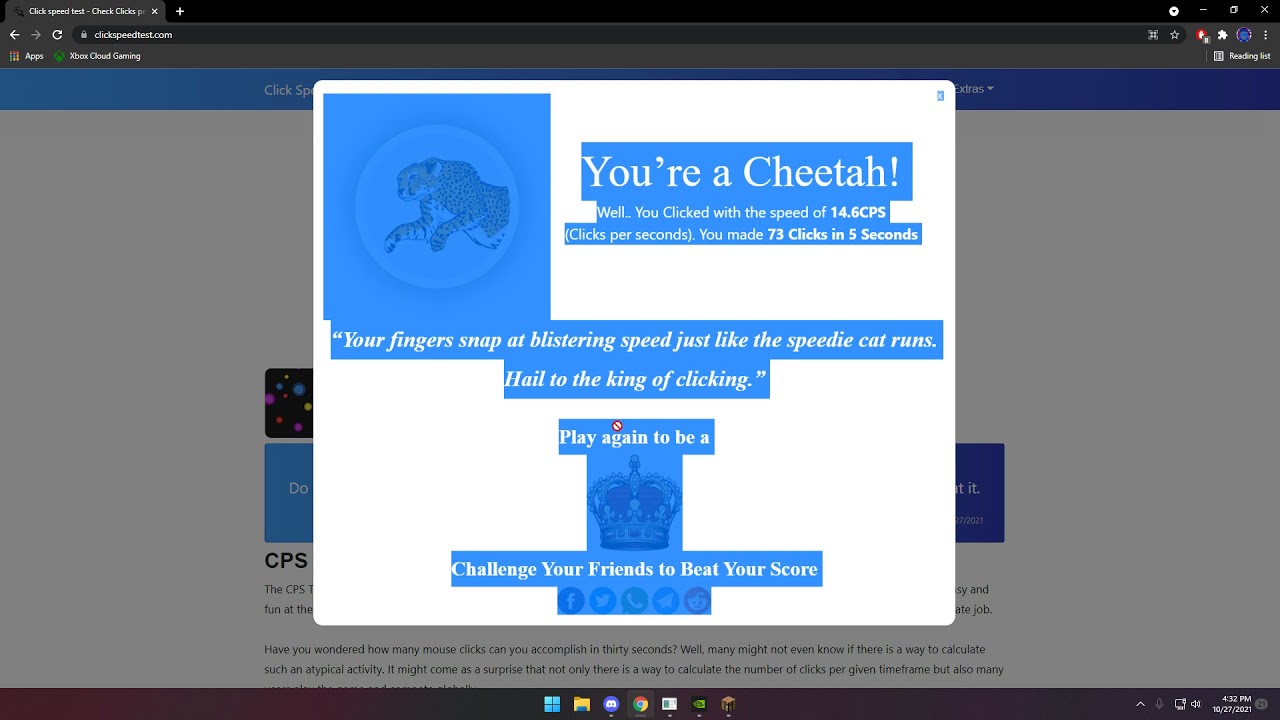Click the 'You're a Cheetah!' heading
The image size is (1280, 720).
741,172
